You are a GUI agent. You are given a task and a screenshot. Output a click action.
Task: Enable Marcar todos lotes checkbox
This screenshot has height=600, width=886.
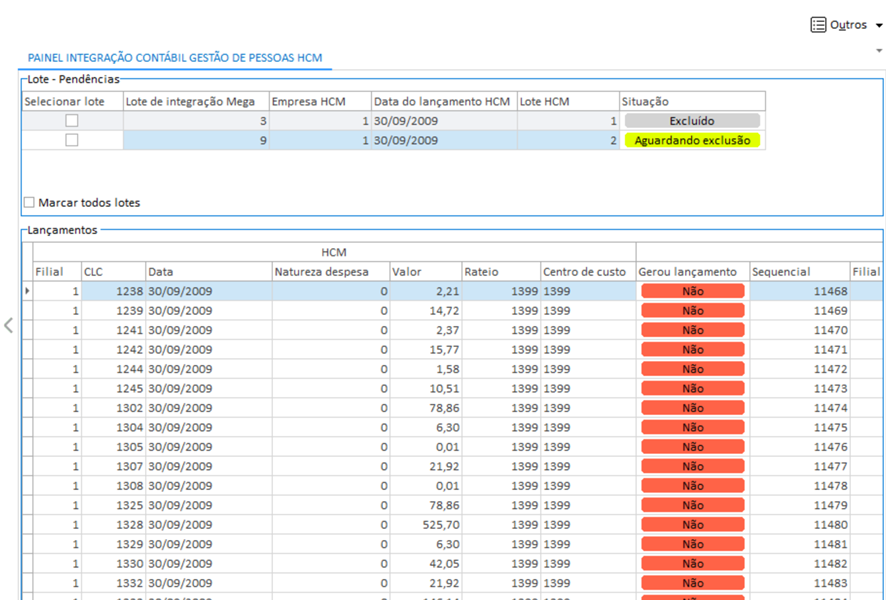click(x=29, y=203)
